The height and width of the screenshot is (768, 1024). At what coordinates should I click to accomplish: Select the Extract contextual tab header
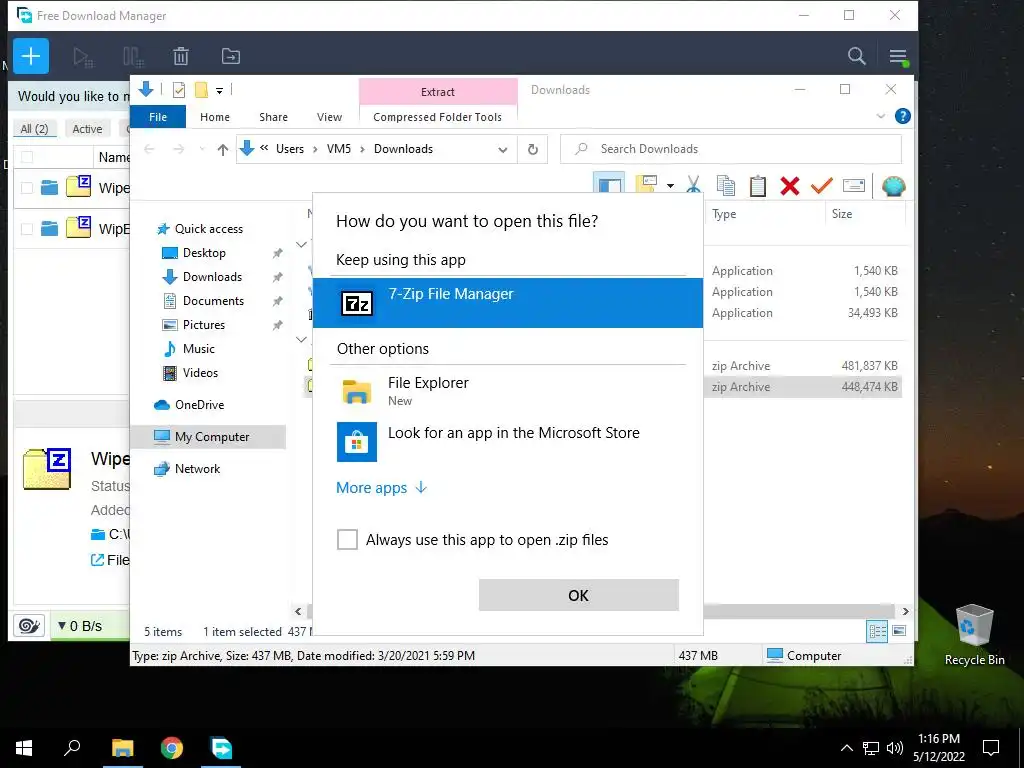click(x=438, y=92)
